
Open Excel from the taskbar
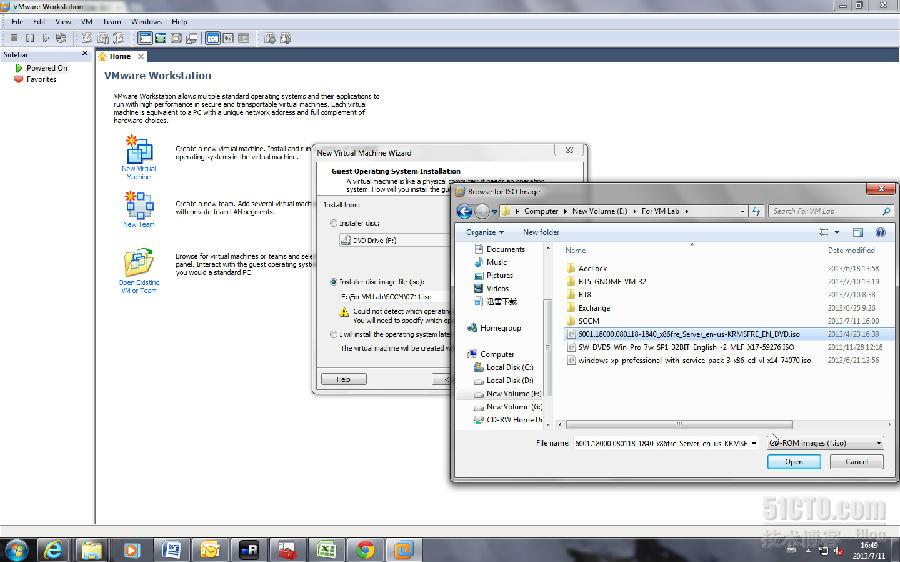click(x=326, y=550)
